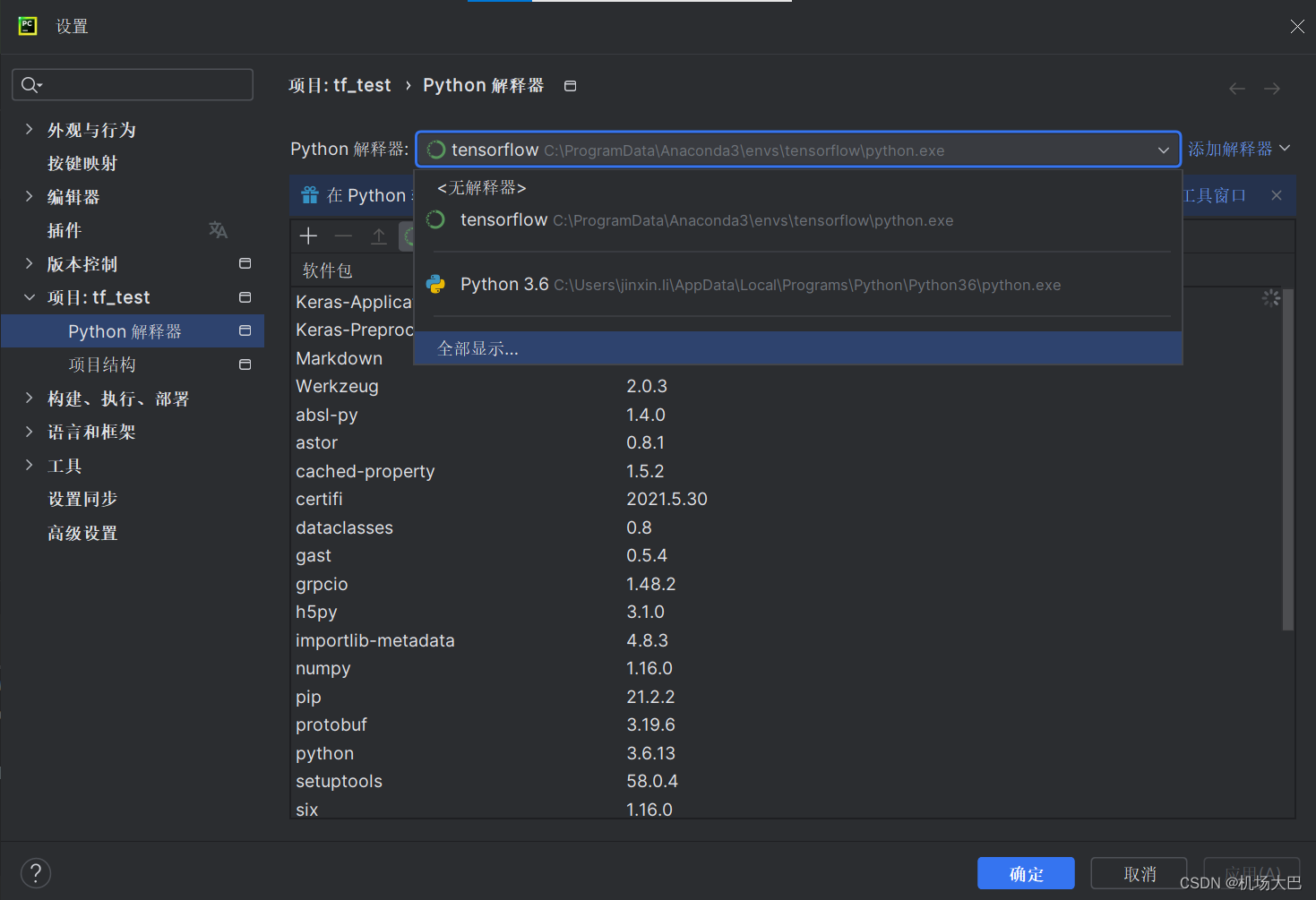Click project-level icon beside 项目结构
1316x900 pixels.
[x=245, y=364]
